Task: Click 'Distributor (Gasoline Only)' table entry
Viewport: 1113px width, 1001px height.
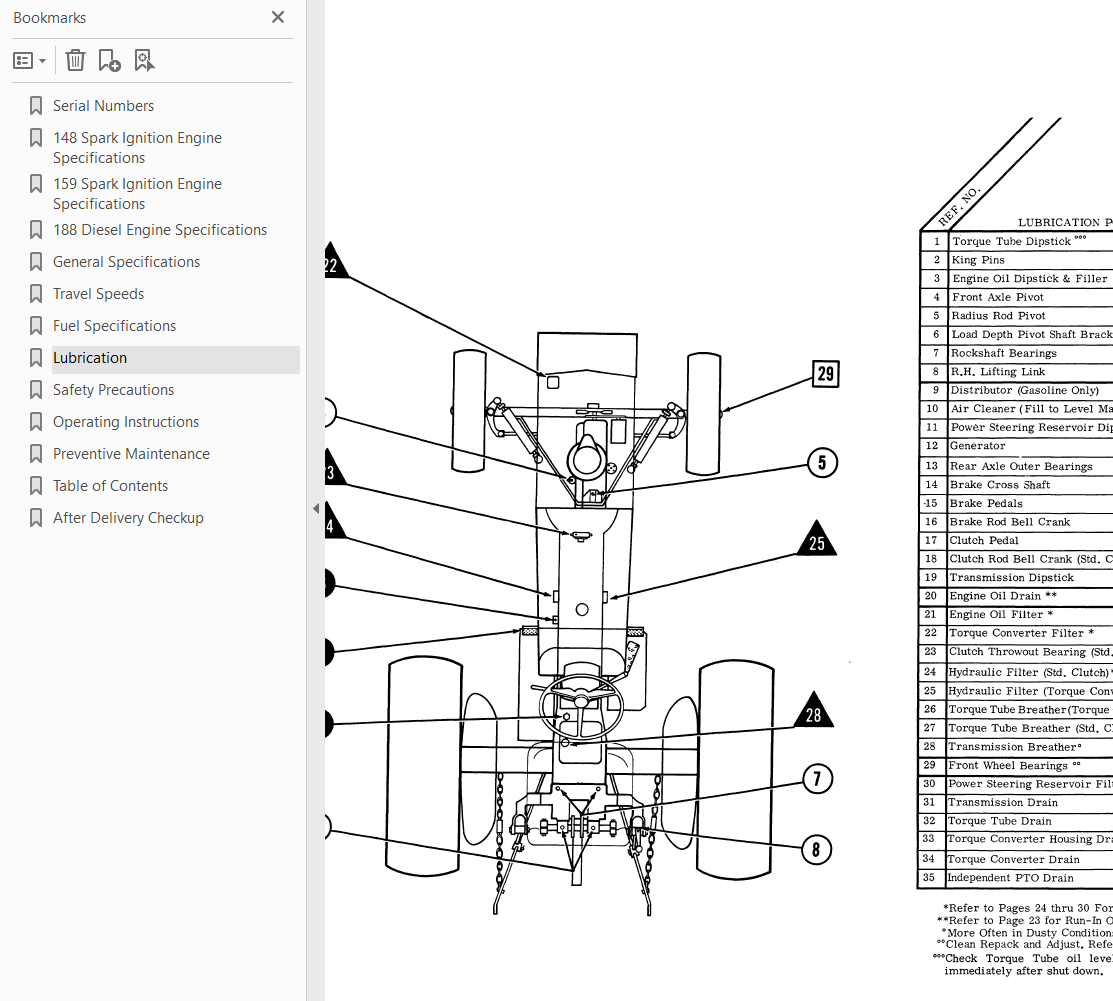Action: 1024,390
